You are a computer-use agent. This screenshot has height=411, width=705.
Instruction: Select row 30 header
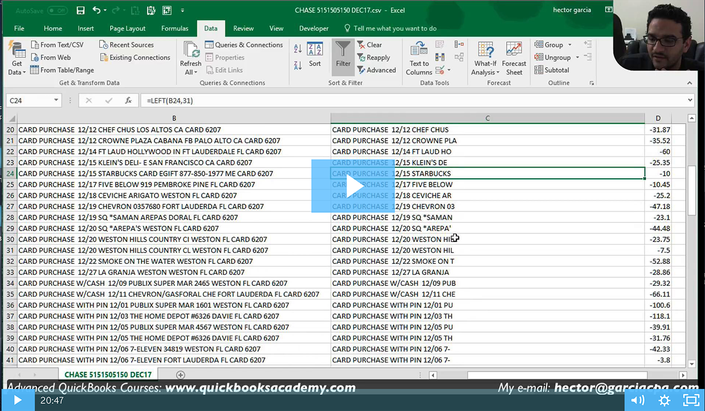10,239
